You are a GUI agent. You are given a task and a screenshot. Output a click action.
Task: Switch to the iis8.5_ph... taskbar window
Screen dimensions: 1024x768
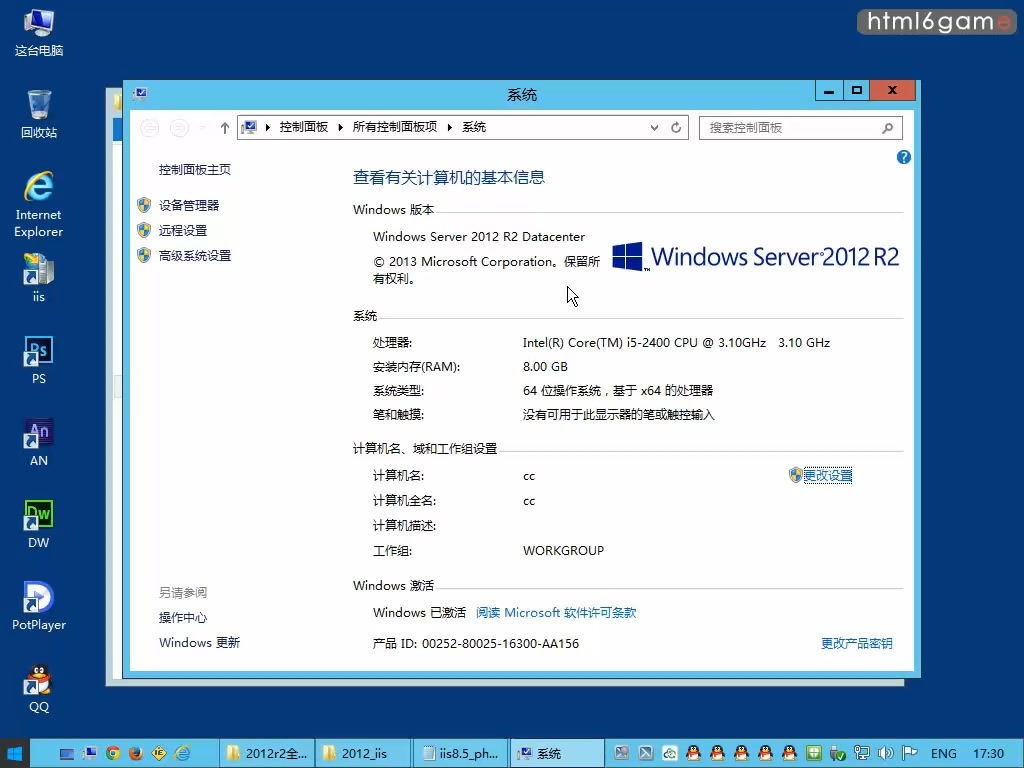[460, 754]
